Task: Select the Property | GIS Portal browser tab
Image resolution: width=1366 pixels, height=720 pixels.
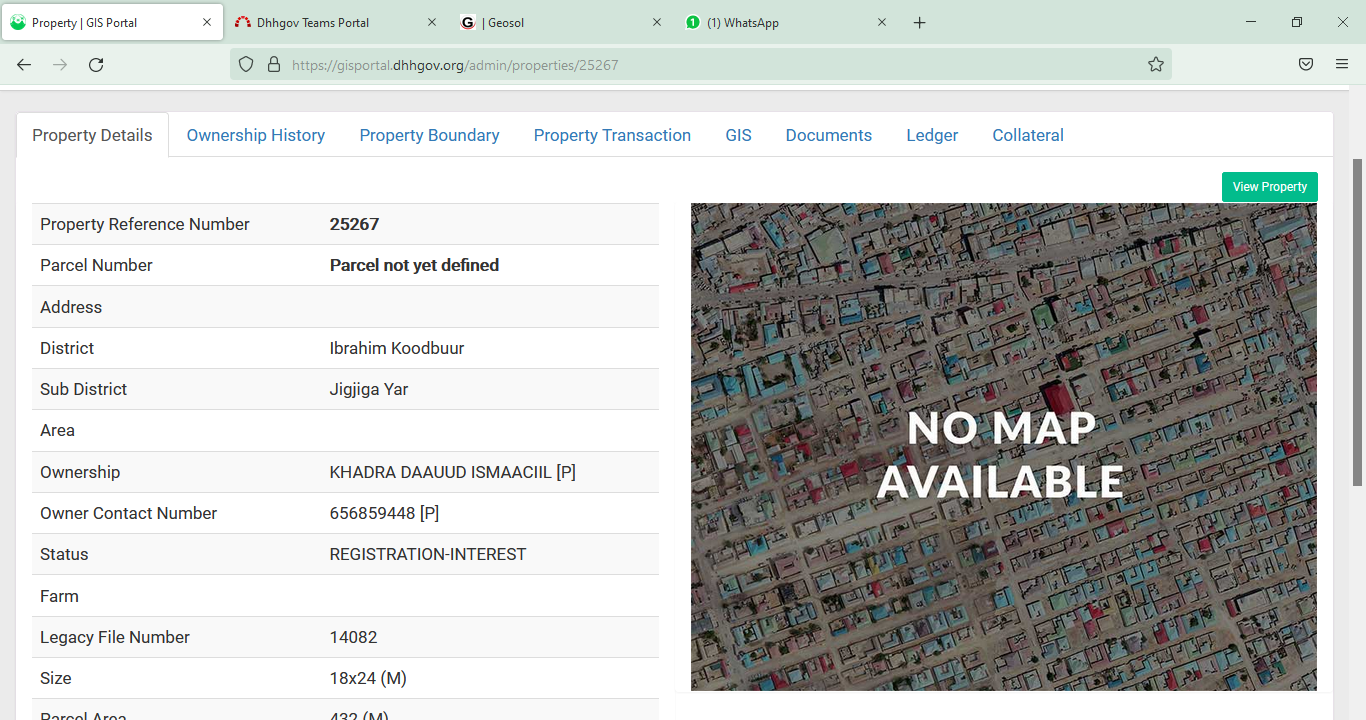Action: [x=112, y=22]
